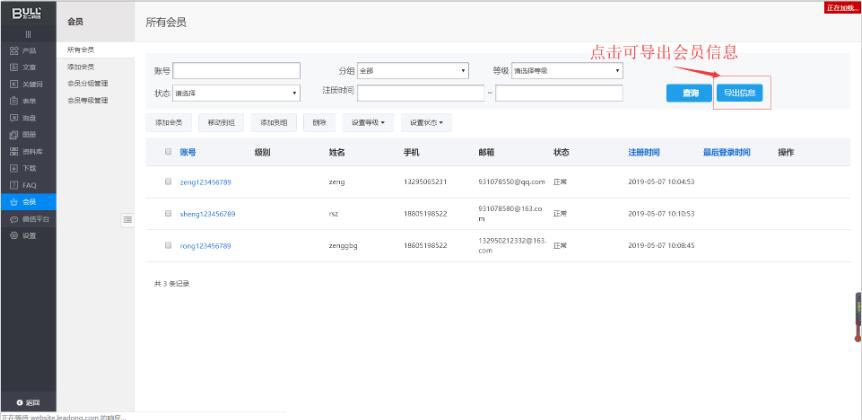Viewport: 862px width, 420px height.
Task: Open the 等级 (level) dropdown
Action: [x=567, y=71]
